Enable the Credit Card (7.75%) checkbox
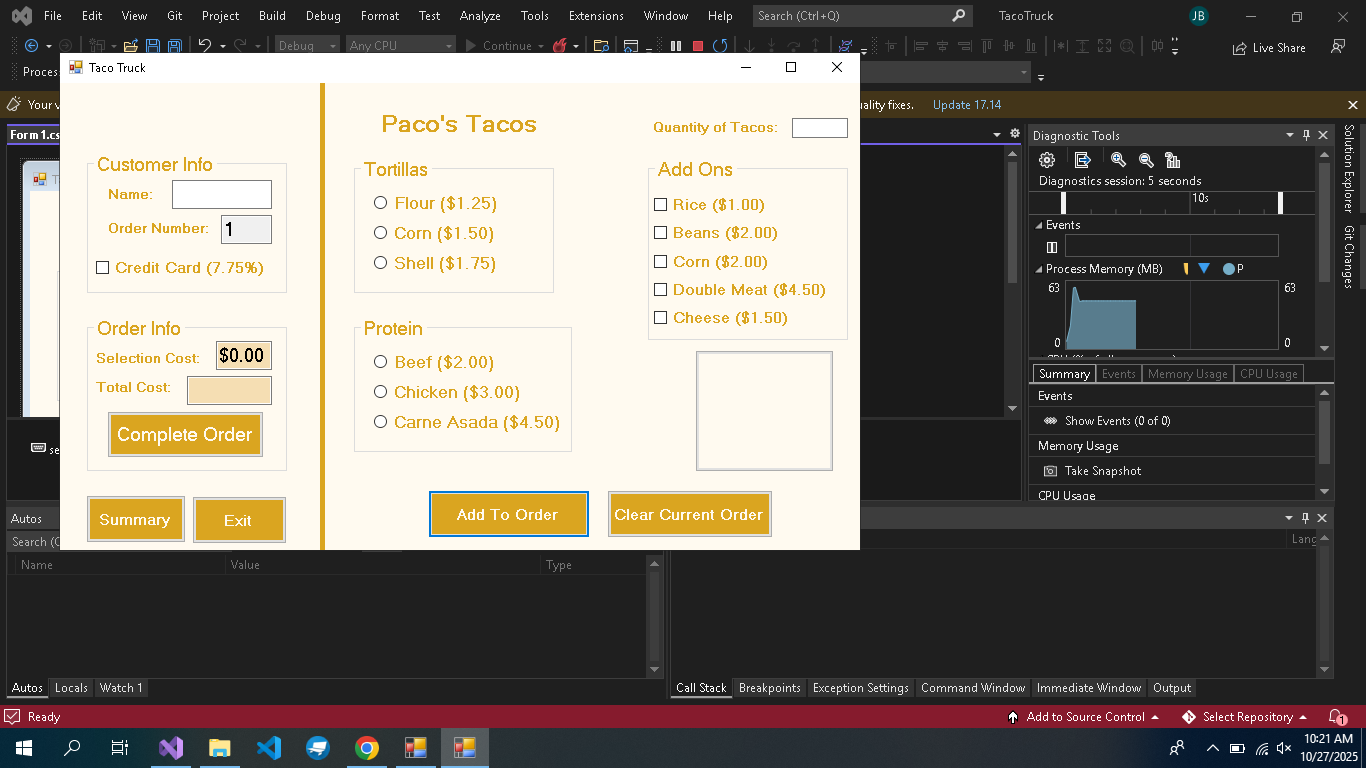This screenshot has width=1366, height=768. click(x=102, y=268)
